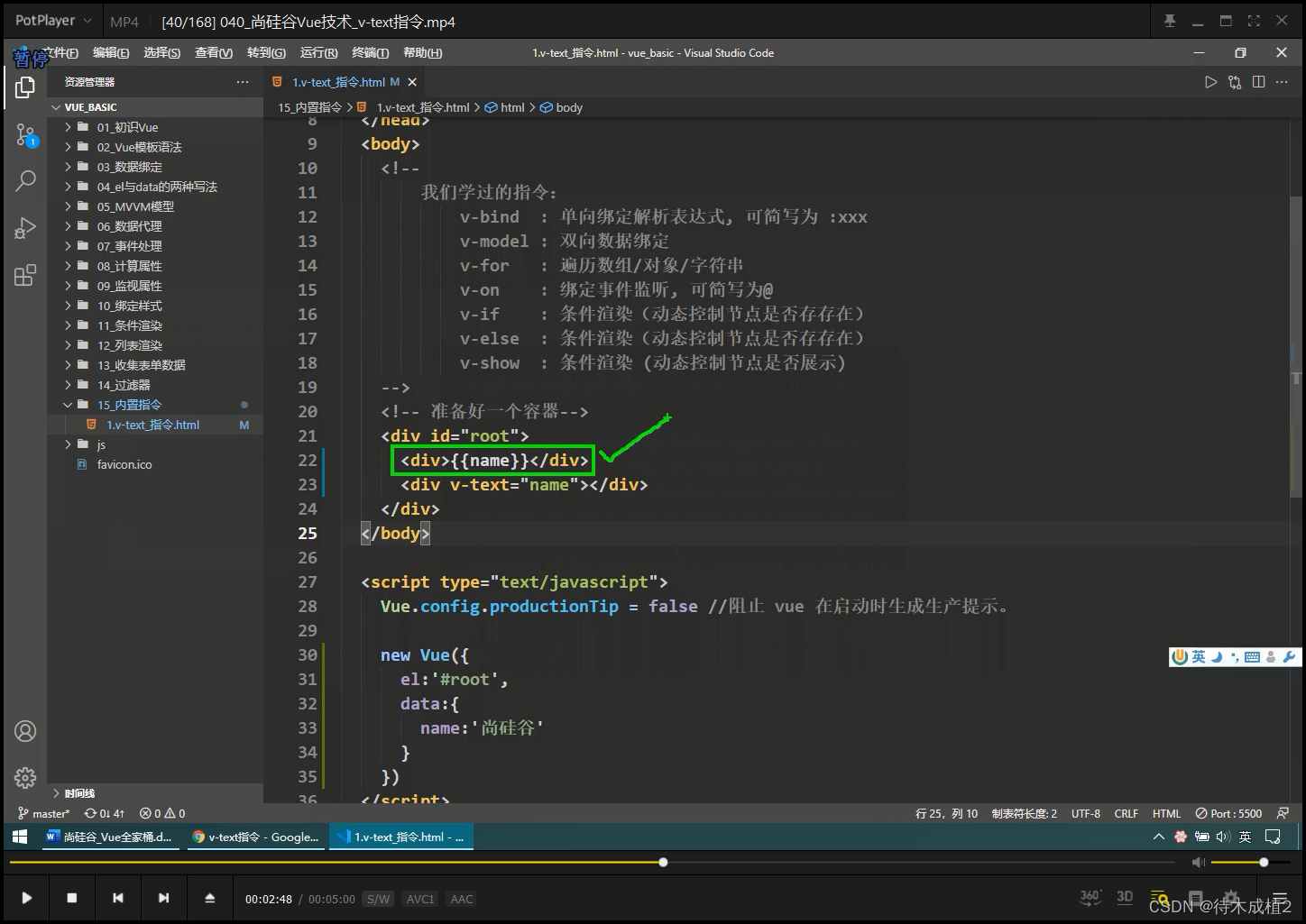Open the 运行(R) menu
Viewport: 1306px width, 924px height.
(x=318, y=53)
